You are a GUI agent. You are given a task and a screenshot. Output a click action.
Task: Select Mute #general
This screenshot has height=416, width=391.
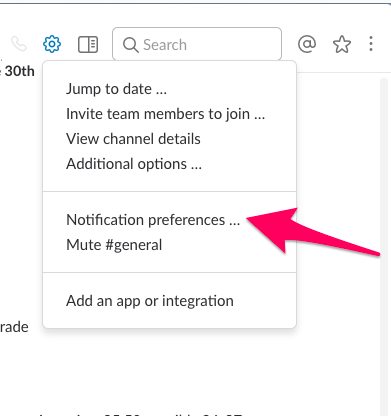tap(114, 245)
